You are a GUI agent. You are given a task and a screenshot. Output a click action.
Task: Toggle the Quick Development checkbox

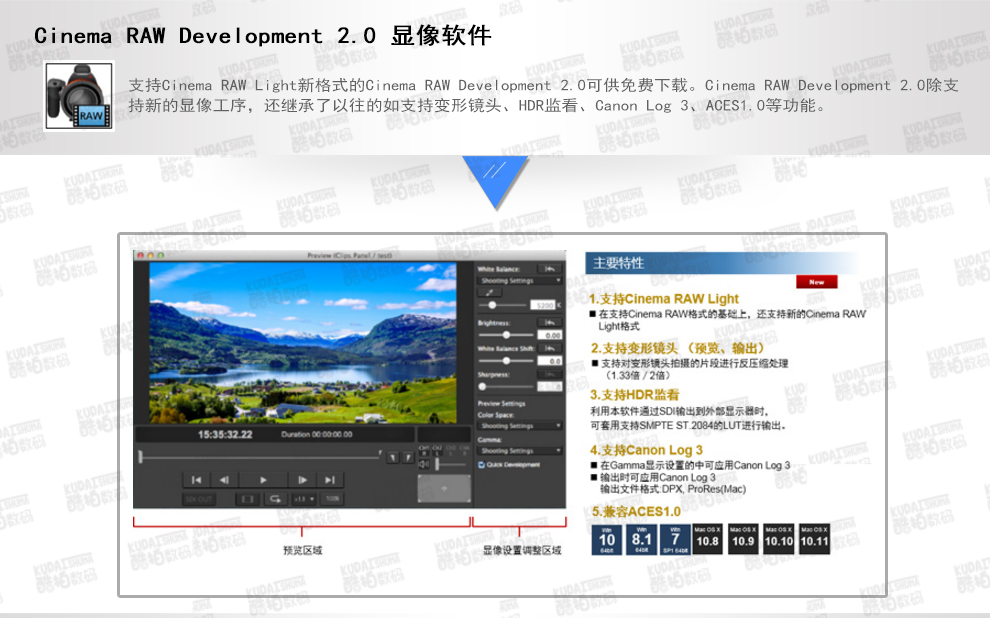481,465
